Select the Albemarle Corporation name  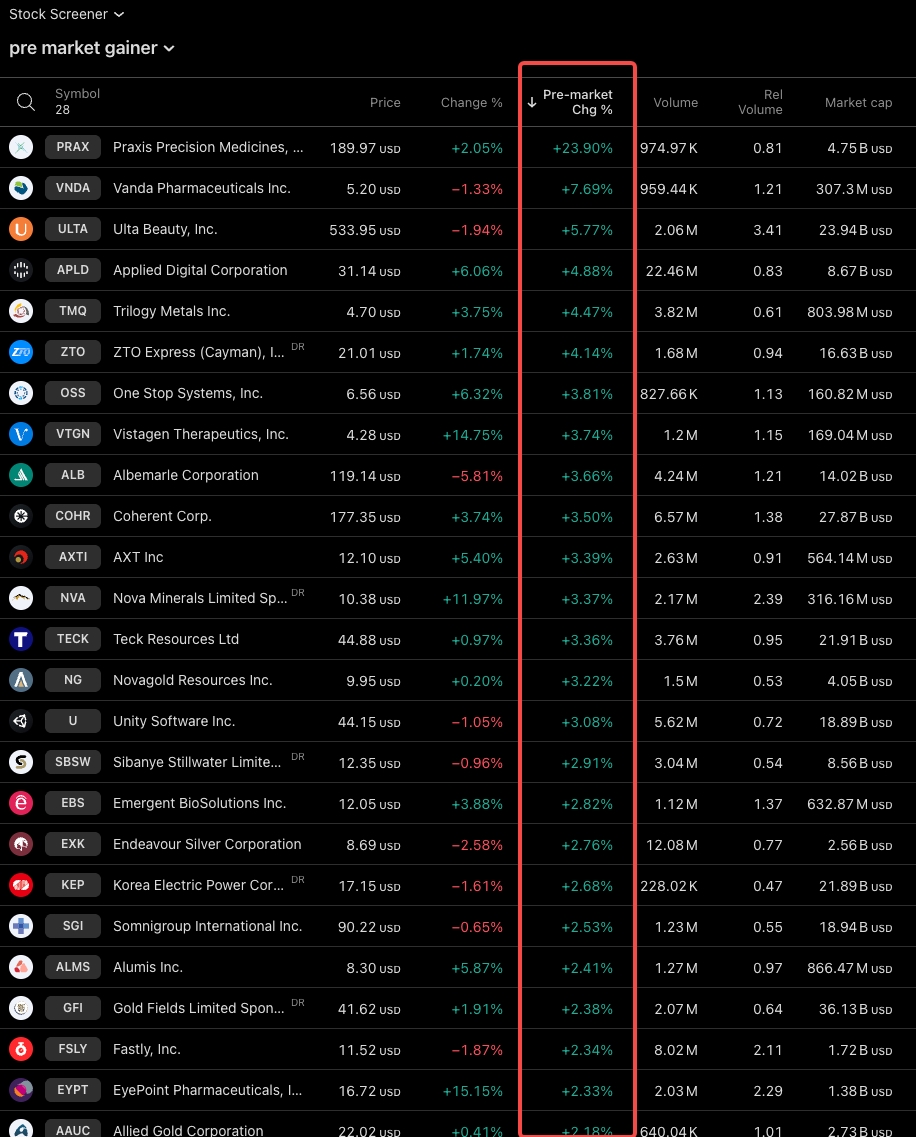(x=186, y=475)
